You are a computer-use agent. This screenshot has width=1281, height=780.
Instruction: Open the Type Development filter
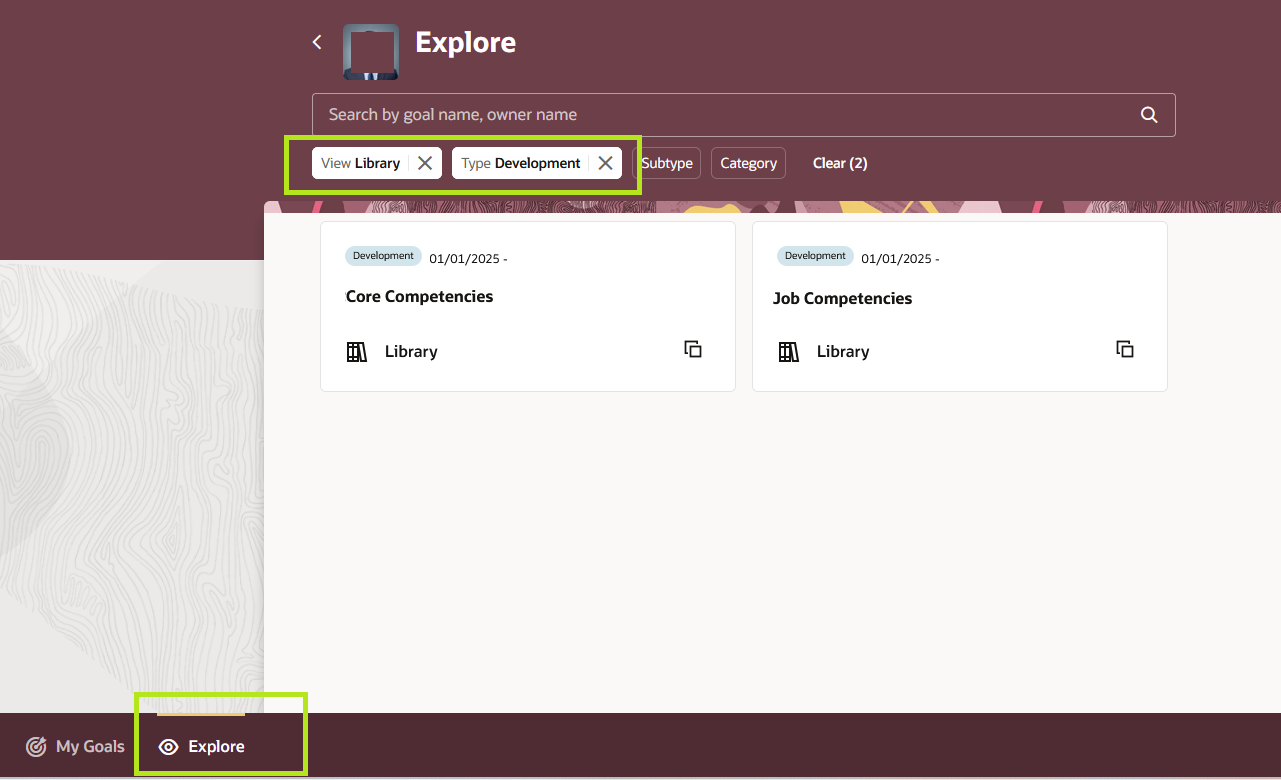[x=521, y=163]
